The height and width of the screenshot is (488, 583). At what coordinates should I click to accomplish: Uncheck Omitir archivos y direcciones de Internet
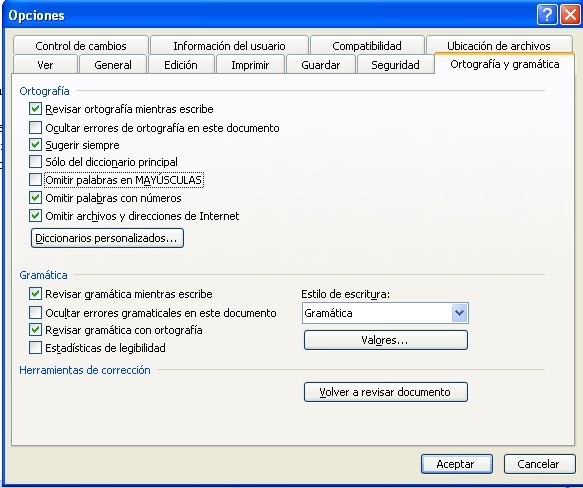click(x=35, y=215)
